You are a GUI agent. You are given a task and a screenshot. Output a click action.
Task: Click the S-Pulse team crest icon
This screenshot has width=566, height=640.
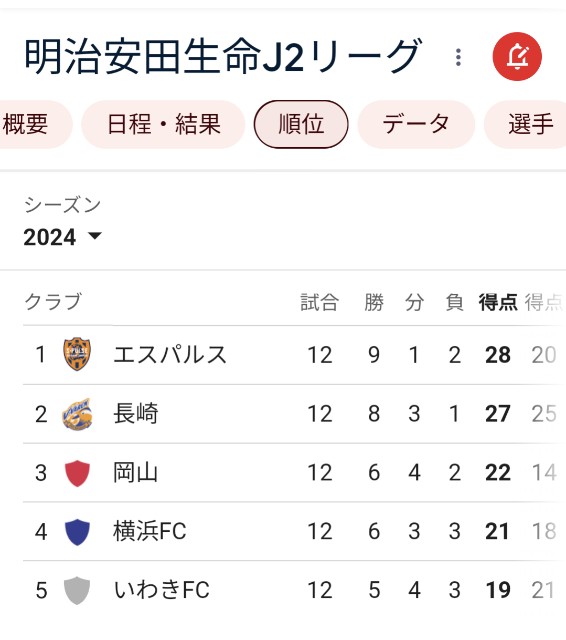click(x=77, y=354)
